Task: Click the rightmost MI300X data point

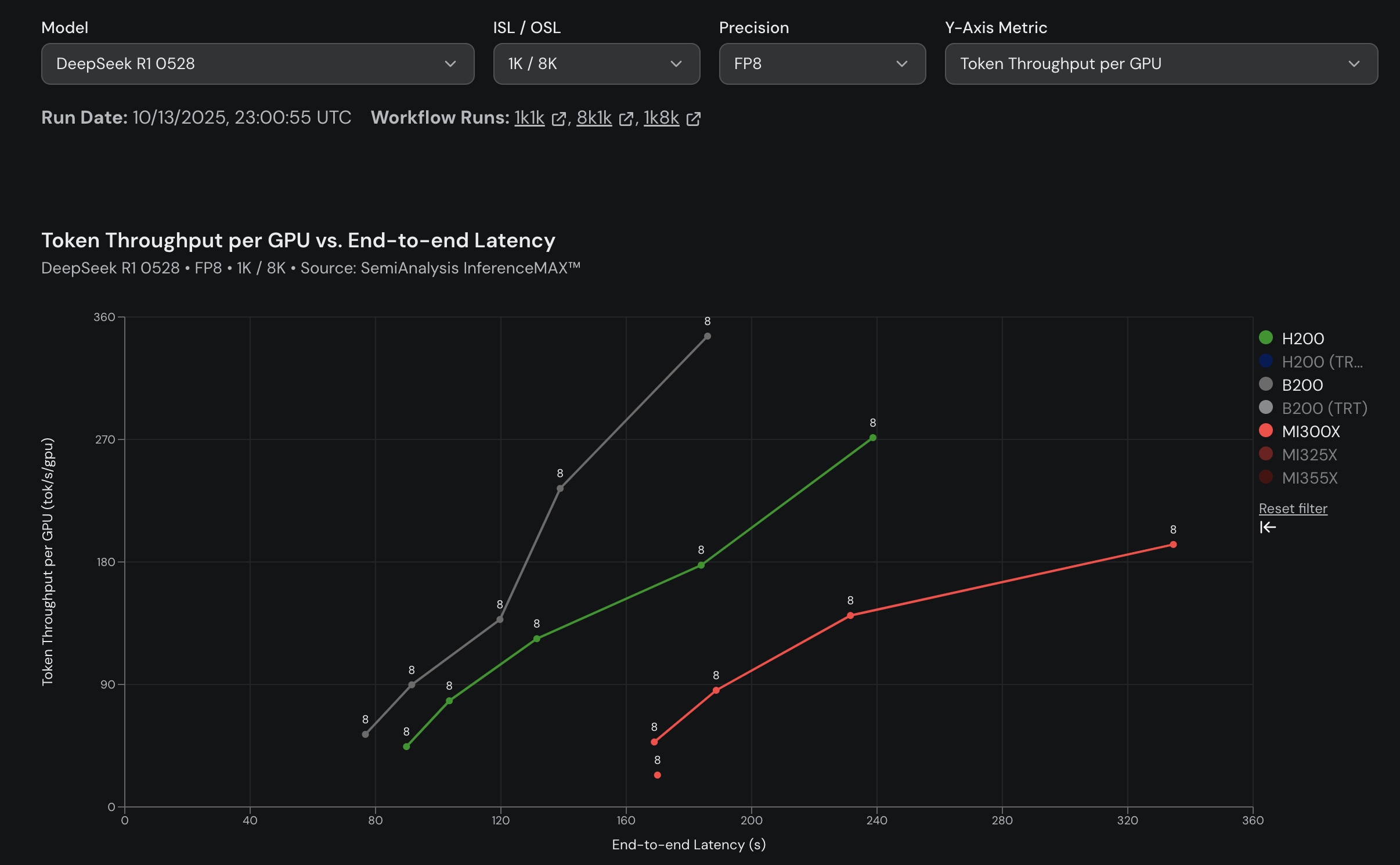Action: pyautogui.click(x=1173, y=545)
